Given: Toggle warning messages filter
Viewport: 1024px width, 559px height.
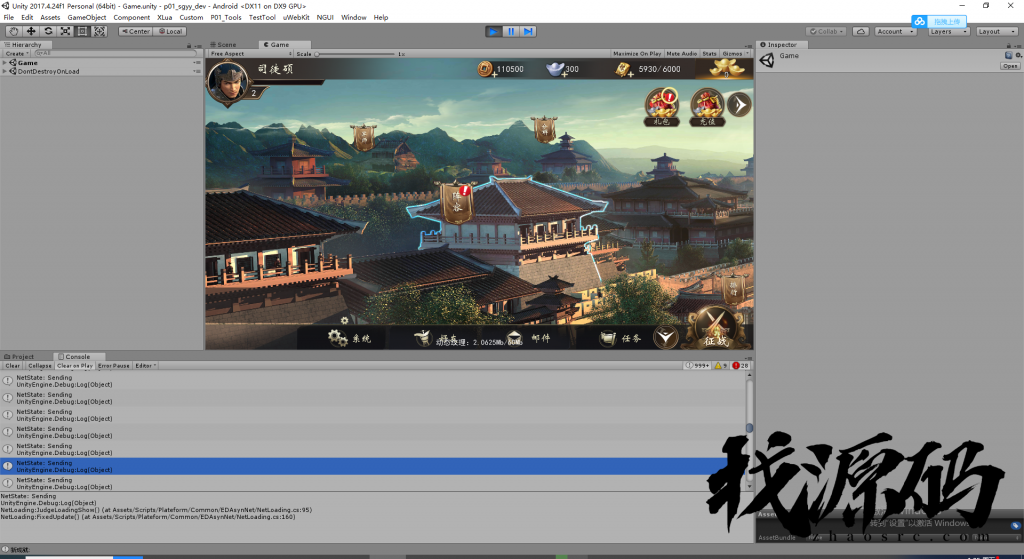Looking at the screenshot, I should point(721,366).
